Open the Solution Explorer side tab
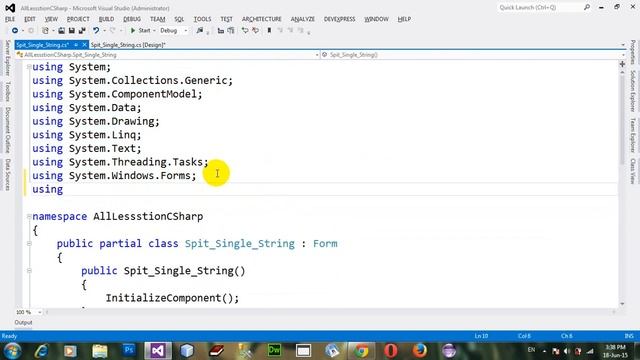The width and height of the screenshot is (640, 360). pyautogui.click(x=633, y=91)
